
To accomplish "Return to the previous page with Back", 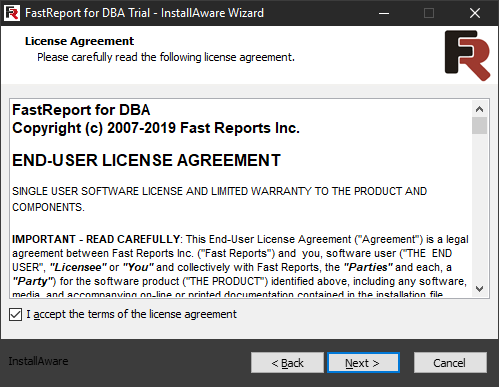I will [x=287, y=362].
